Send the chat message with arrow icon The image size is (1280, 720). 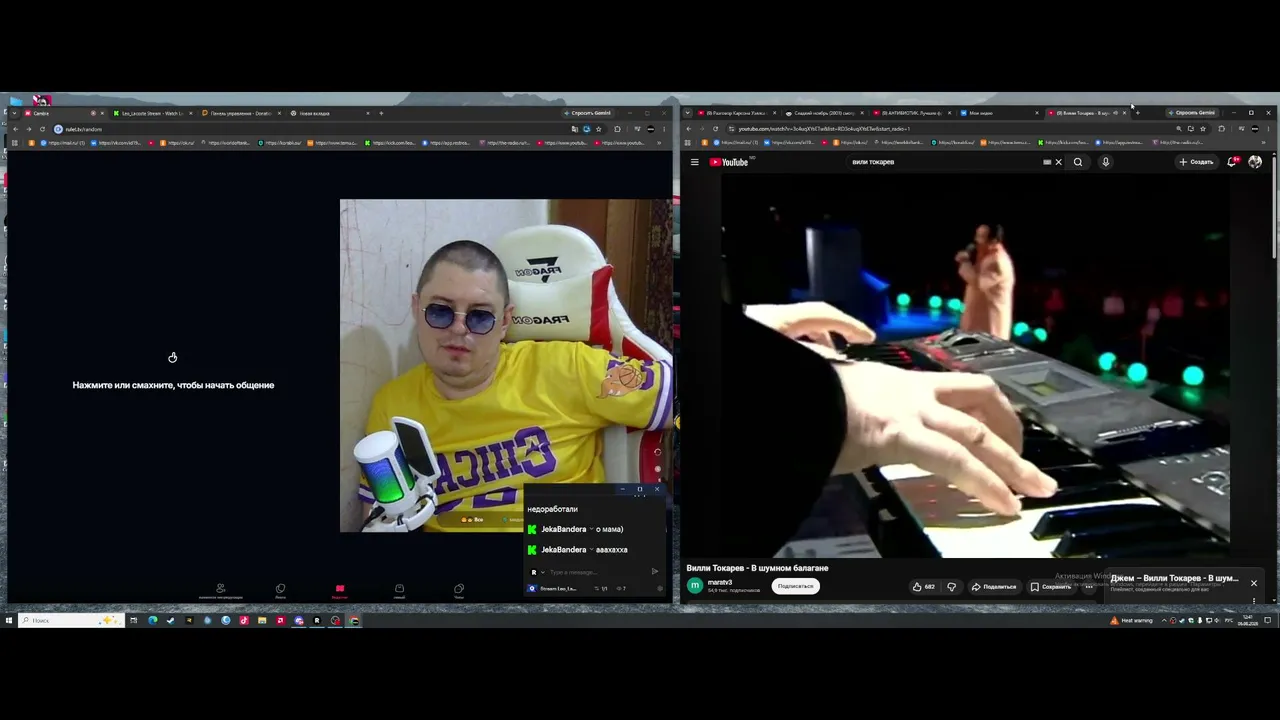[x=655, y=572]
